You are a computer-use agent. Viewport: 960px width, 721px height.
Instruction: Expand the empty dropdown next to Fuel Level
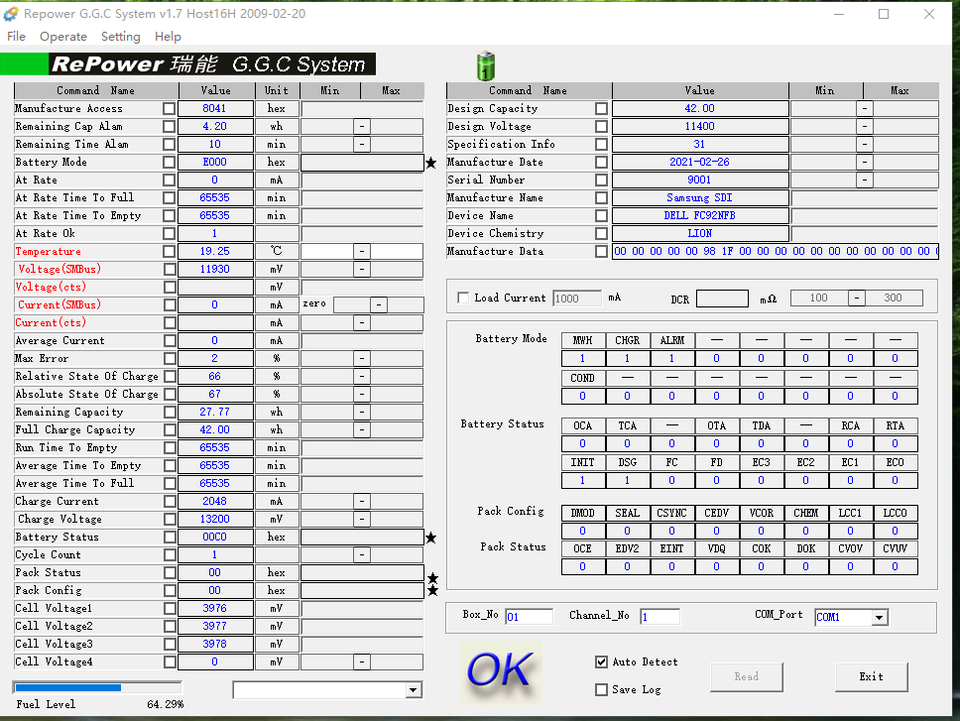click(x=414, y=690)
